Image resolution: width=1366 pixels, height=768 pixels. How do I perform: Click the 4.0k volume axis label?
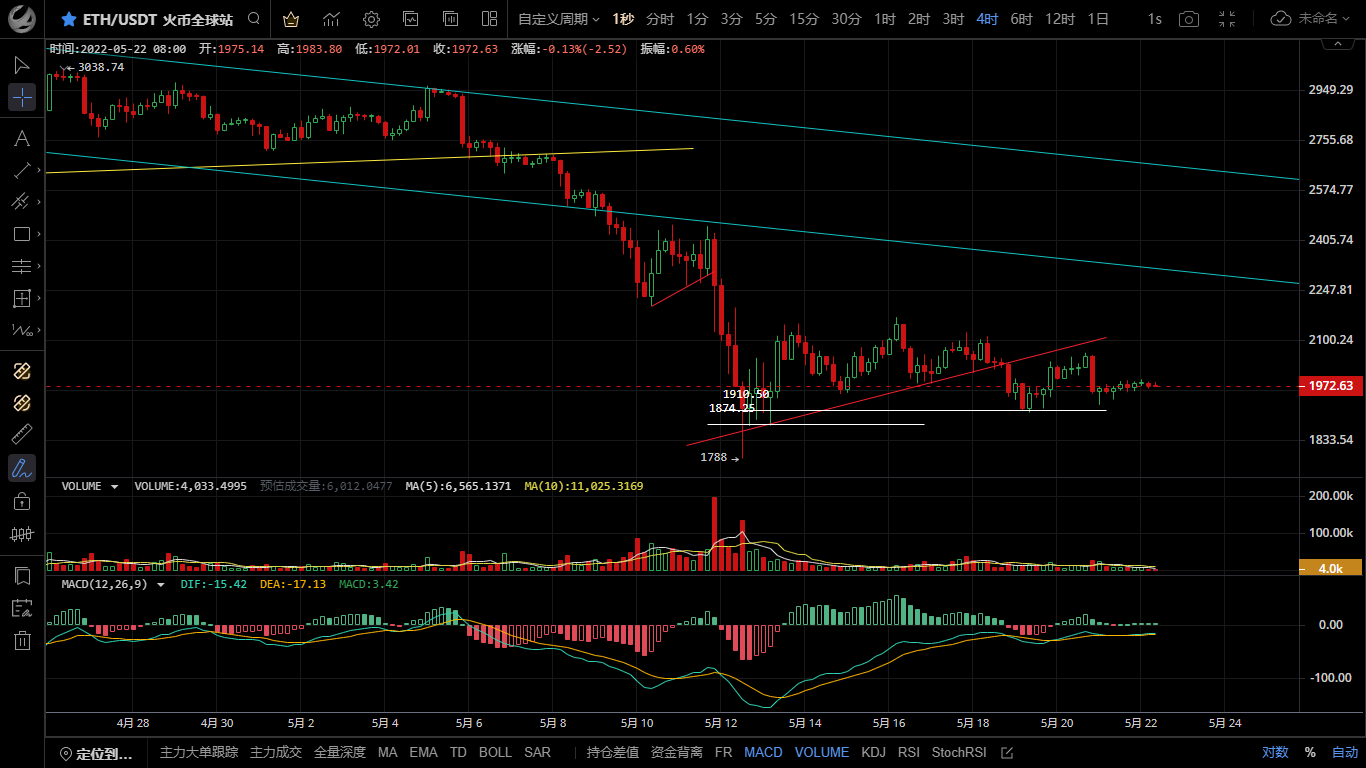coord(1331,568)
